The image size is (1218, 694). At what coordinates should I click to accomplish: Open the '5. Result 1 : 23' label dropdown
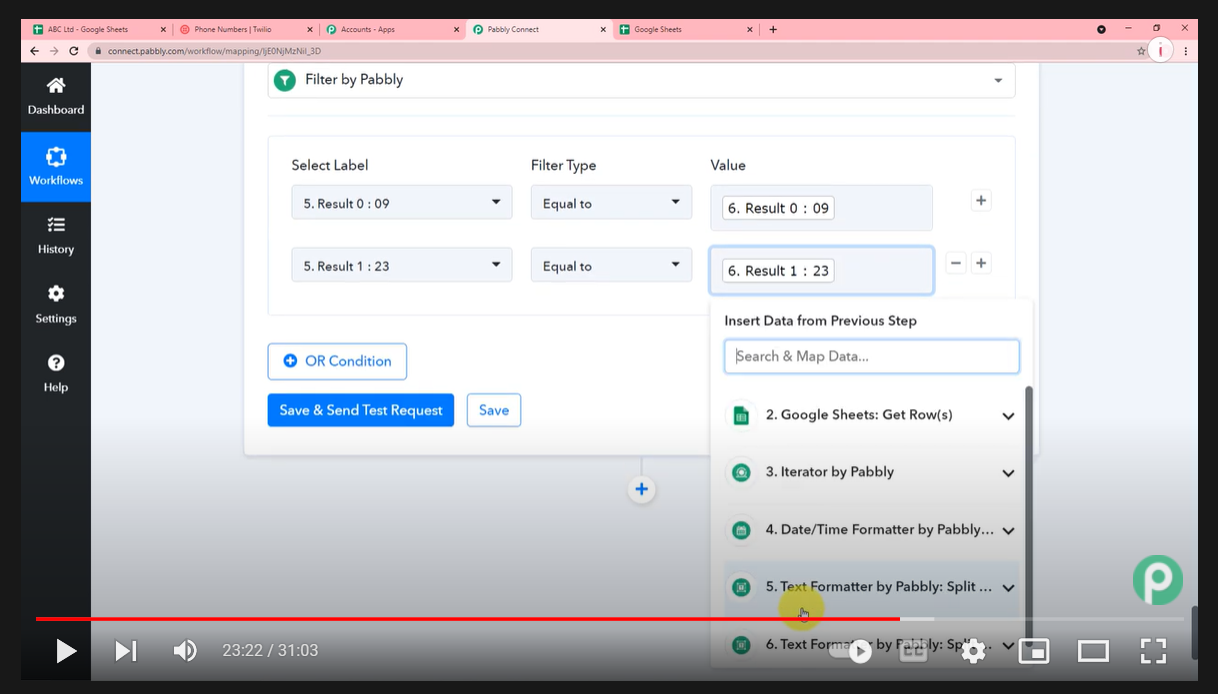402,266
